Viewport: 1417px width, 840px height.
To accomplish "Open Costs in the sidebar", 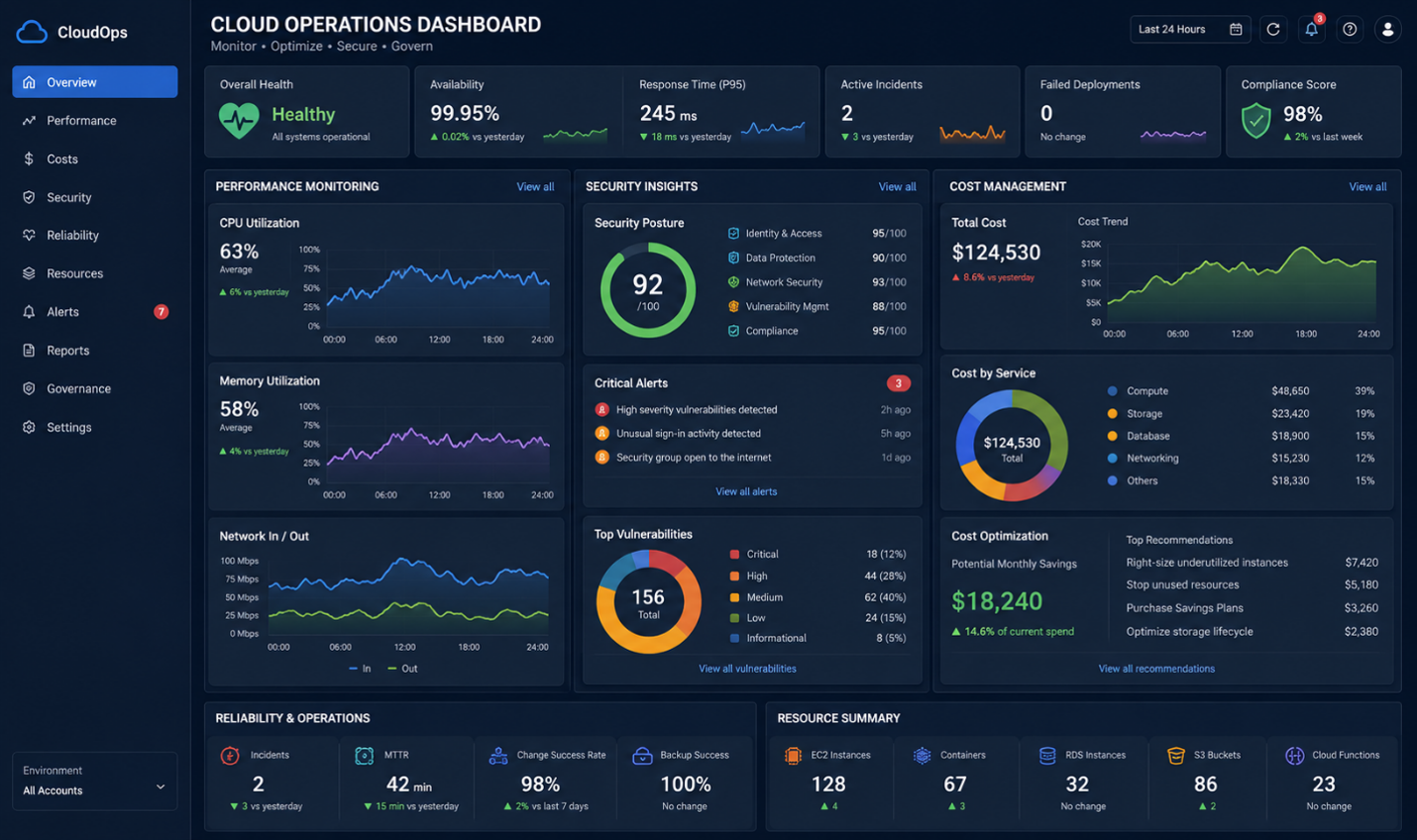I will click(x=95, y=158).
